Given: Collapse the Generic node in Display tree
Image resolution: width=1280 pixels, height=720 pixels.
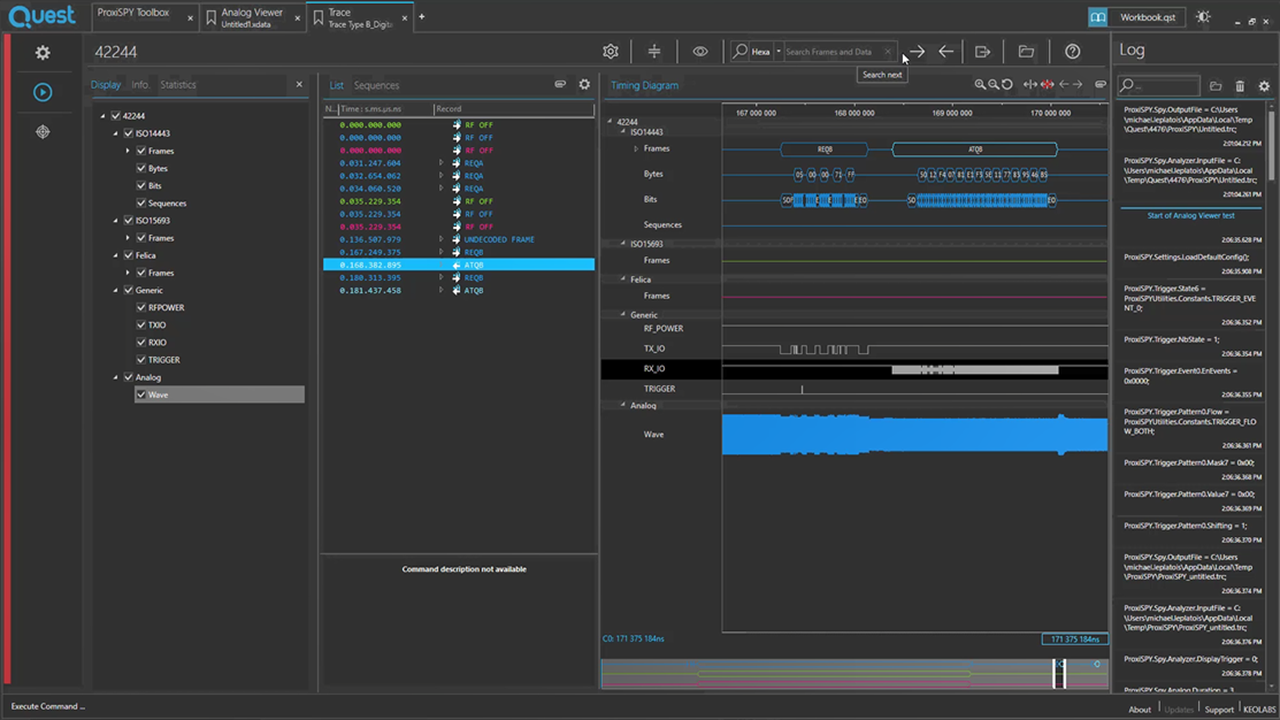Looking at the screenshot, I should (115, 290).
